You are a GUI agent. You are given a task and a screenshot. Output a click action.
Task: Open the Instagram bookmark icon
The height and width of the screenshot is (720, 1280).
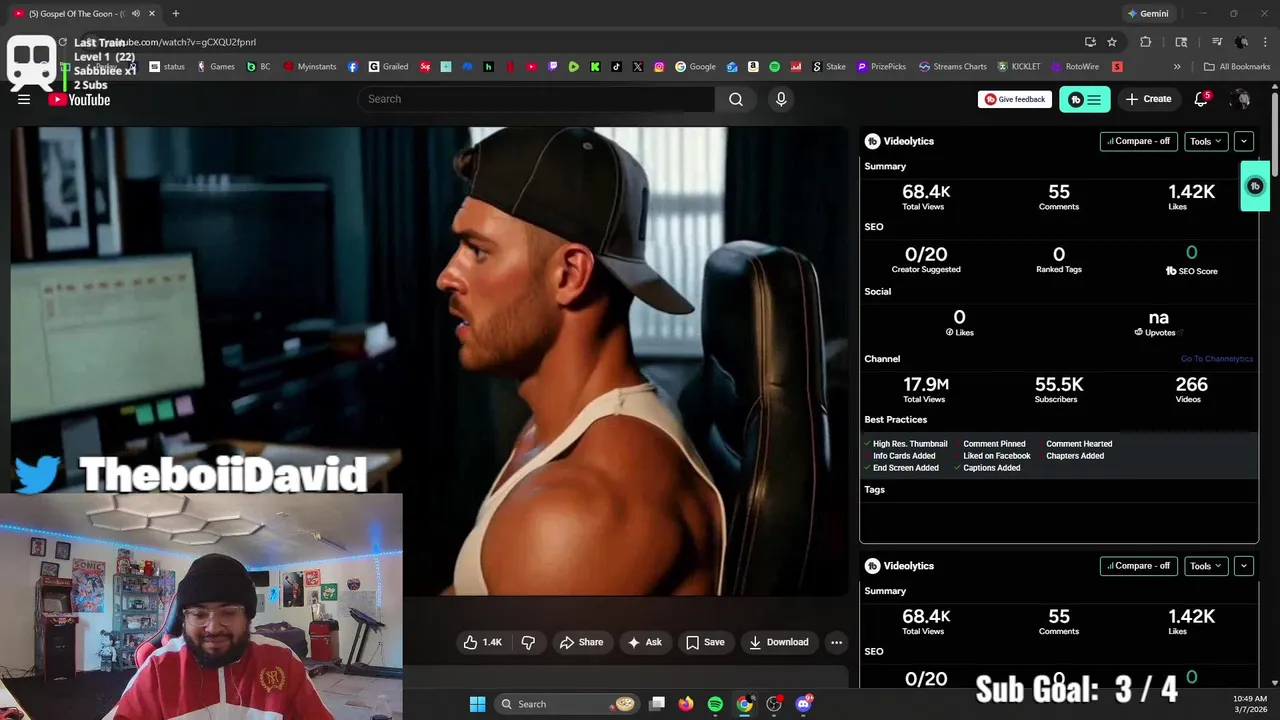[x=659, y=67]
